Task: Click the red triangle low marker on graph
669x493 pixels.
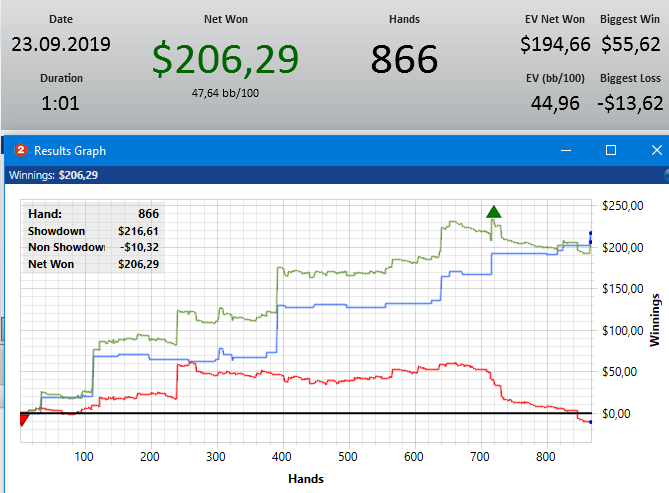Action: pyautogui.click(x=24, y=420)
